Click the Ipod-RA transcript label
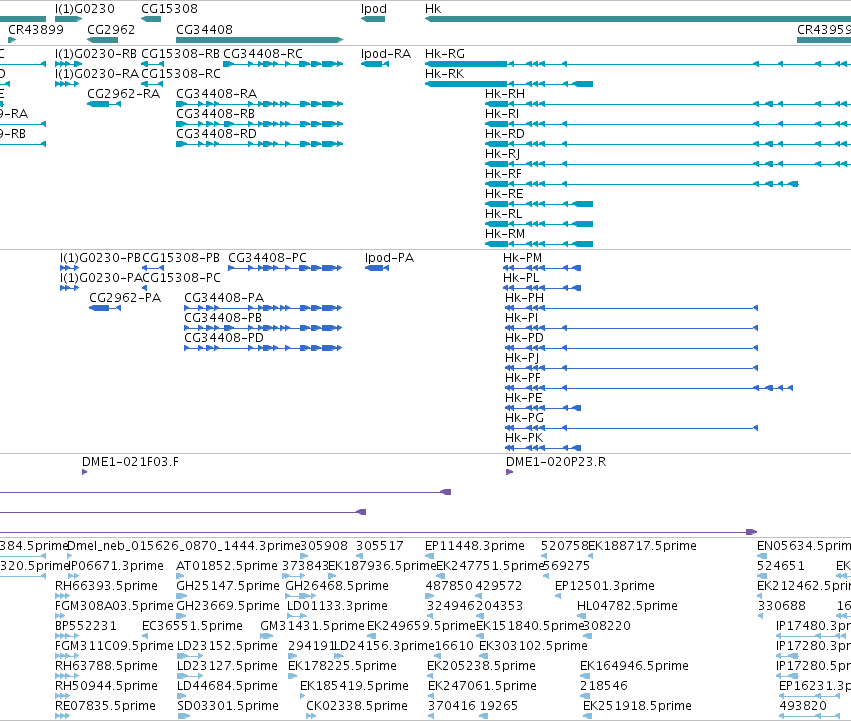This screenshot has width=851, height=721. (x=386, y=54)
